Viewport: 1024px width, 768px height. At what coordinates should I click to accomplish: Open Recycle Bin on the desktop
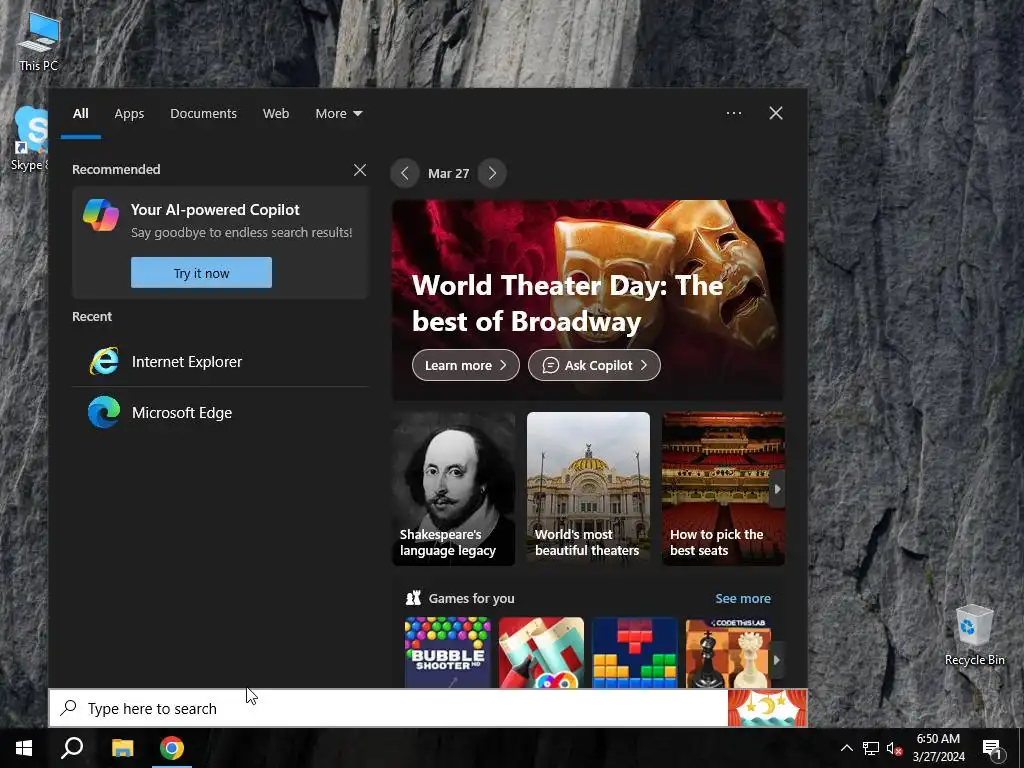(974, 634)
